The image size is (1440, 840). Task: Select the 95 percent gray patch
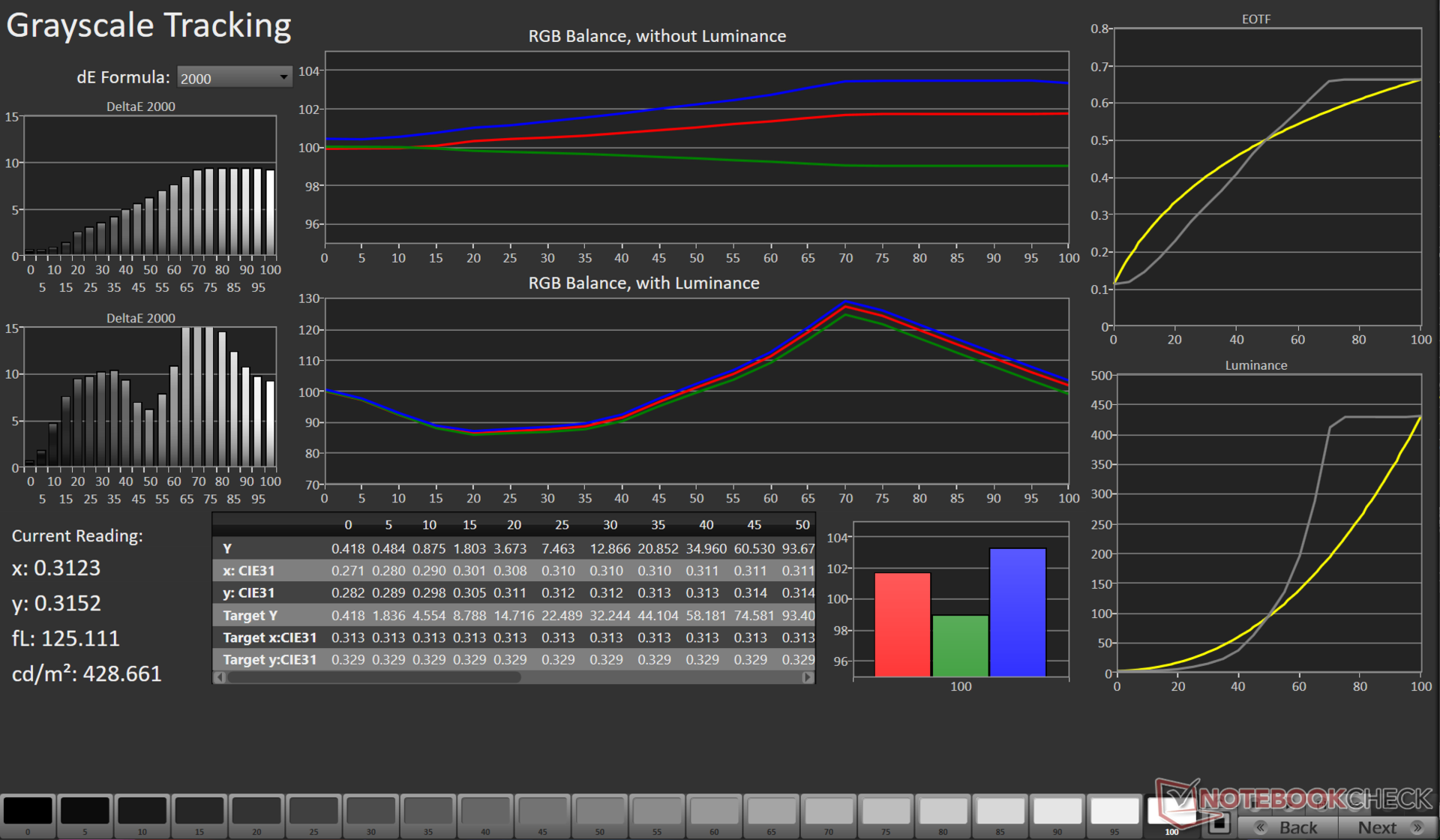pos(1114,811)
